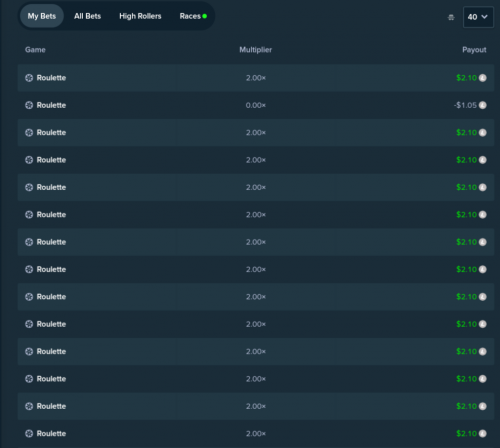Switch to the My Bets tab
The height and width of the screenshot is (448, 500).
(42, 16)
